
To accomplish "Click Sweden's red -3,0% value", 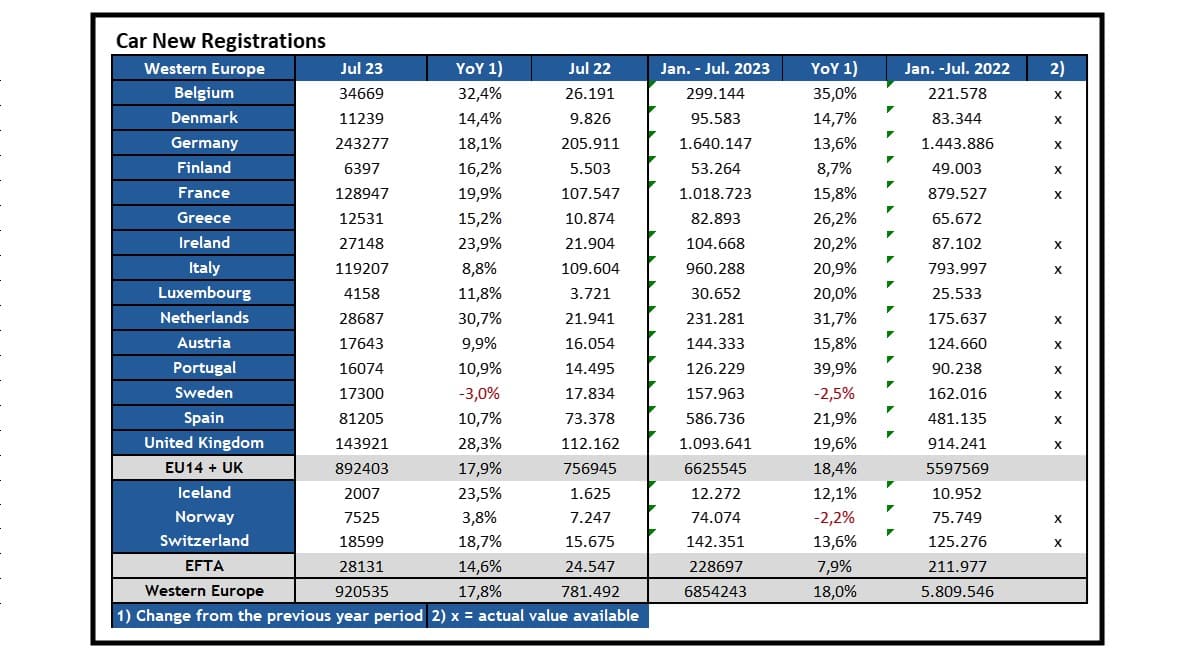I will (479, 394).
